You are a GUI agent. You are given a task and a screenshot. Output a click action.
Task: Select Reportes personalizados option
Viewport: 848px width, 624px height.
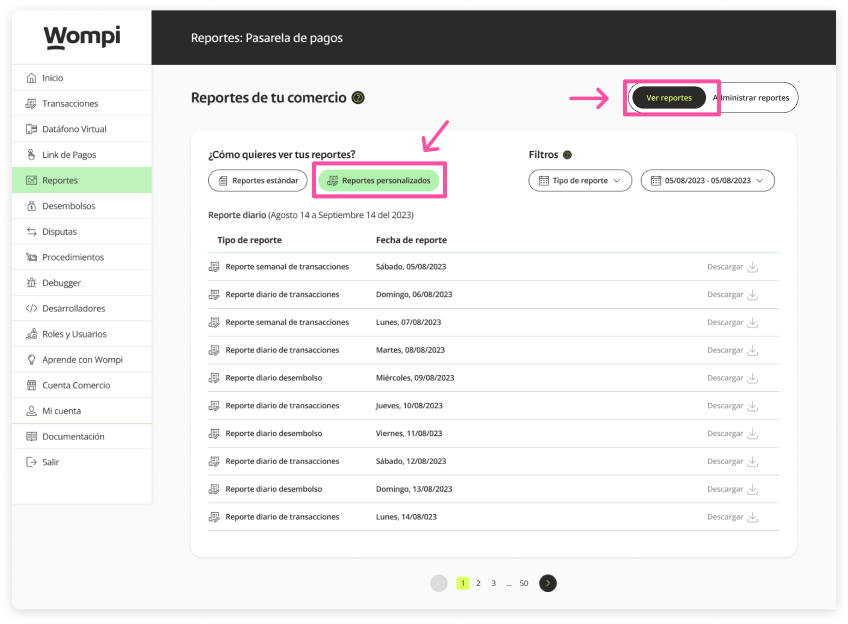[x=379, y=181]
